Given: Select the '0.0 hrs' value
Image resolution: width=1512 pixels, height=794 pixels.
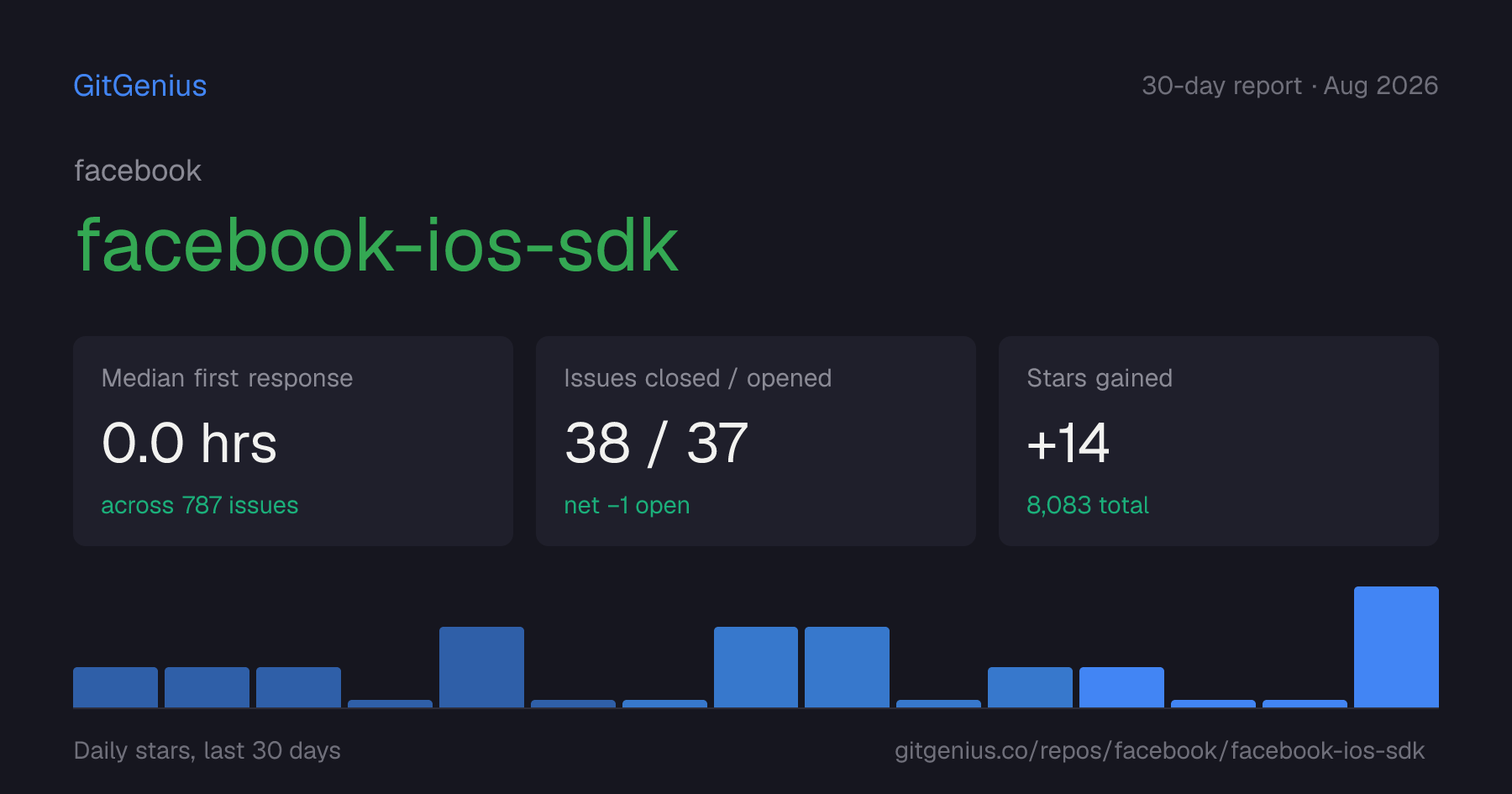Looking at the screenshot, I should [x=189, y=443].
